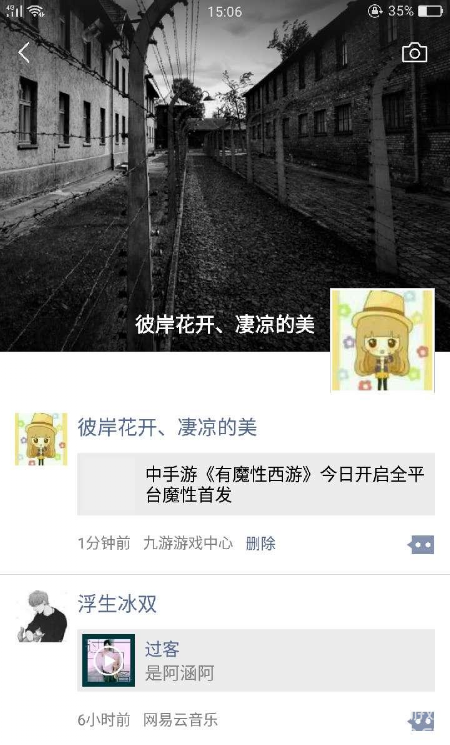Open the 网易云音乐 source link
This screenshot has width=450, height=745.
[x=181, y=720]
